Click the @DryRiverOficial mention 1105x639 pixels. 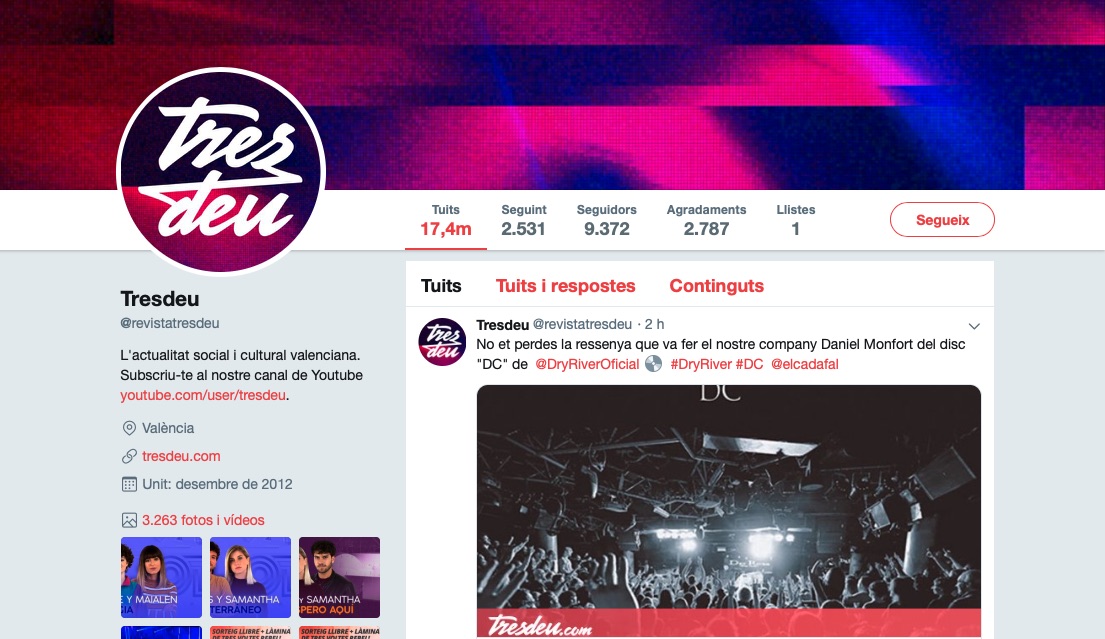pyautogui.click(x=587, y=364)
